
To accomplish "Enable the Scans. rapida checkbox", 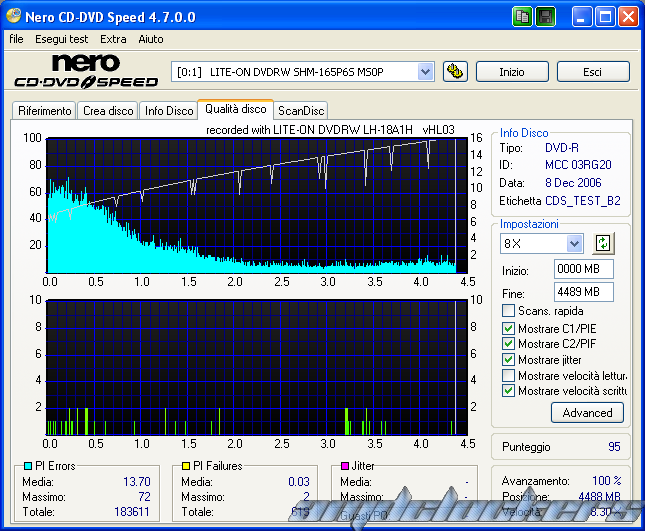I will pyautogui.click(x=509, y=311).
